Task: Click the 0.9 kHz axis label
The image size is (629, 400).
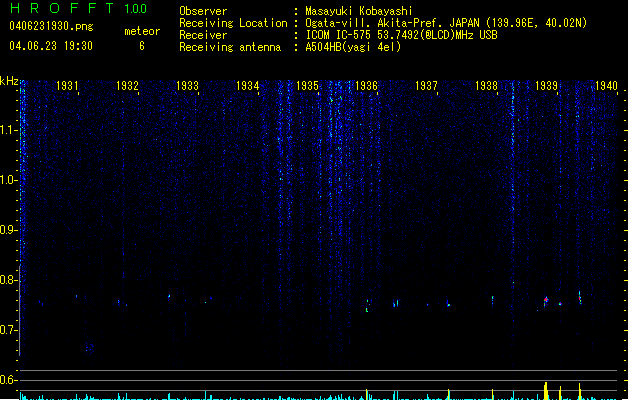Action: point(8,230)
